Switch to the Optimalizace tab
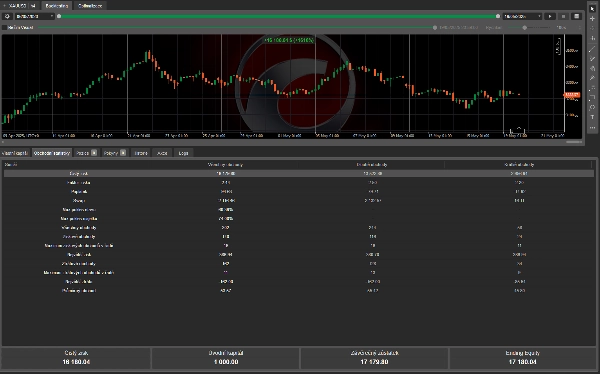 click(x=90, y=6)
